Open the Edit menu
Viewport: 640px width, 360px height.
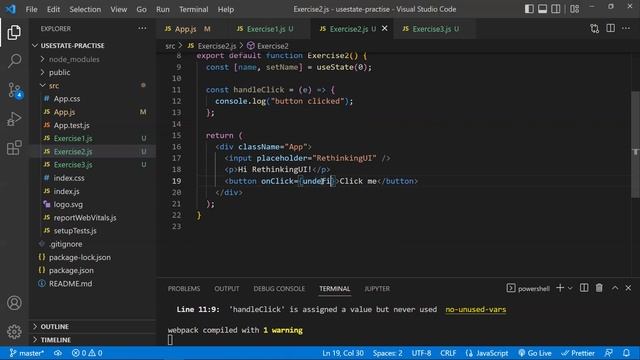click(x=53, y=9)
